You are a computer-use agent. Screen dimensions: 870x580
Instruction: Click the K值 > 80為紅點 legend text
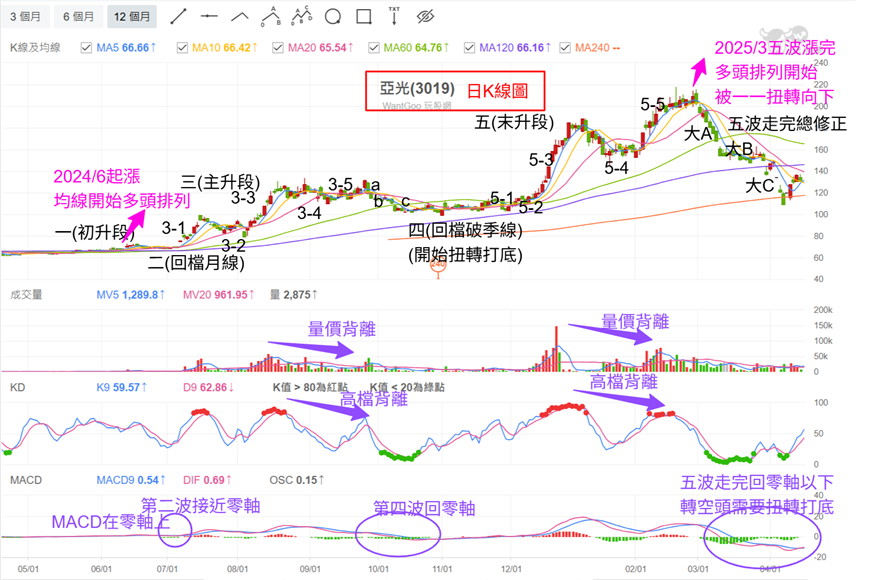coord(310,387)
